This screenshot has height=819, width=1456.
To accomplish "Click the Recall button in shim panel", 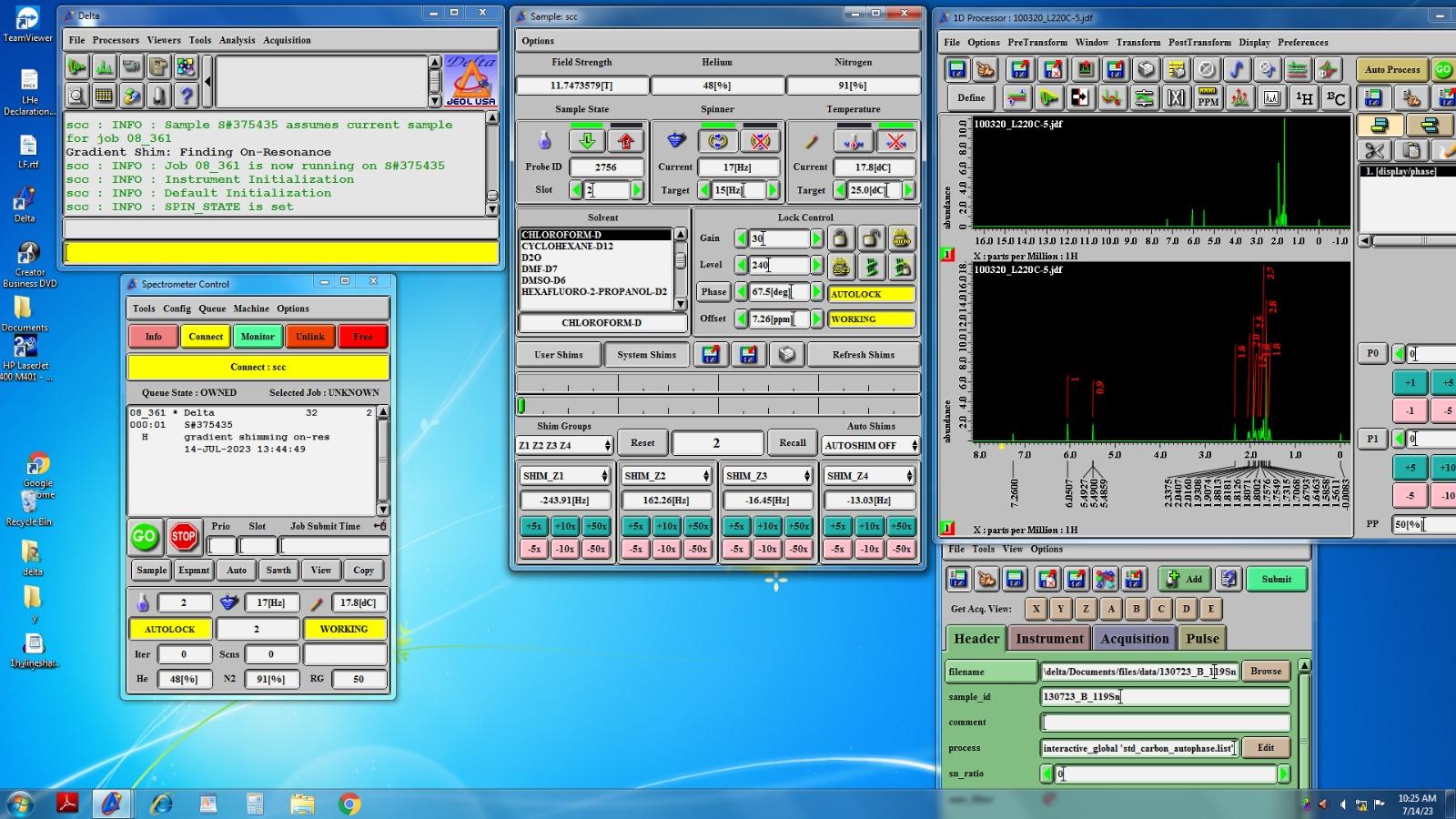I will coord(792,443).
